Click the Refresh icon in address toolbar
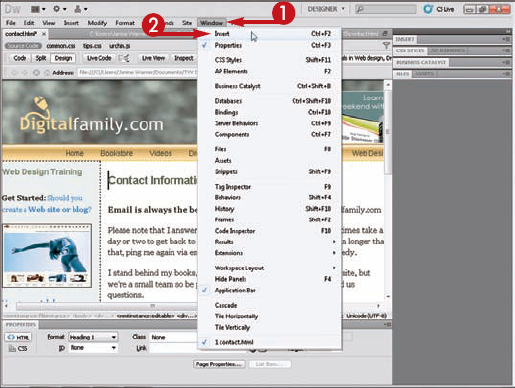515x388 pixels. click(x=36, y=72)
